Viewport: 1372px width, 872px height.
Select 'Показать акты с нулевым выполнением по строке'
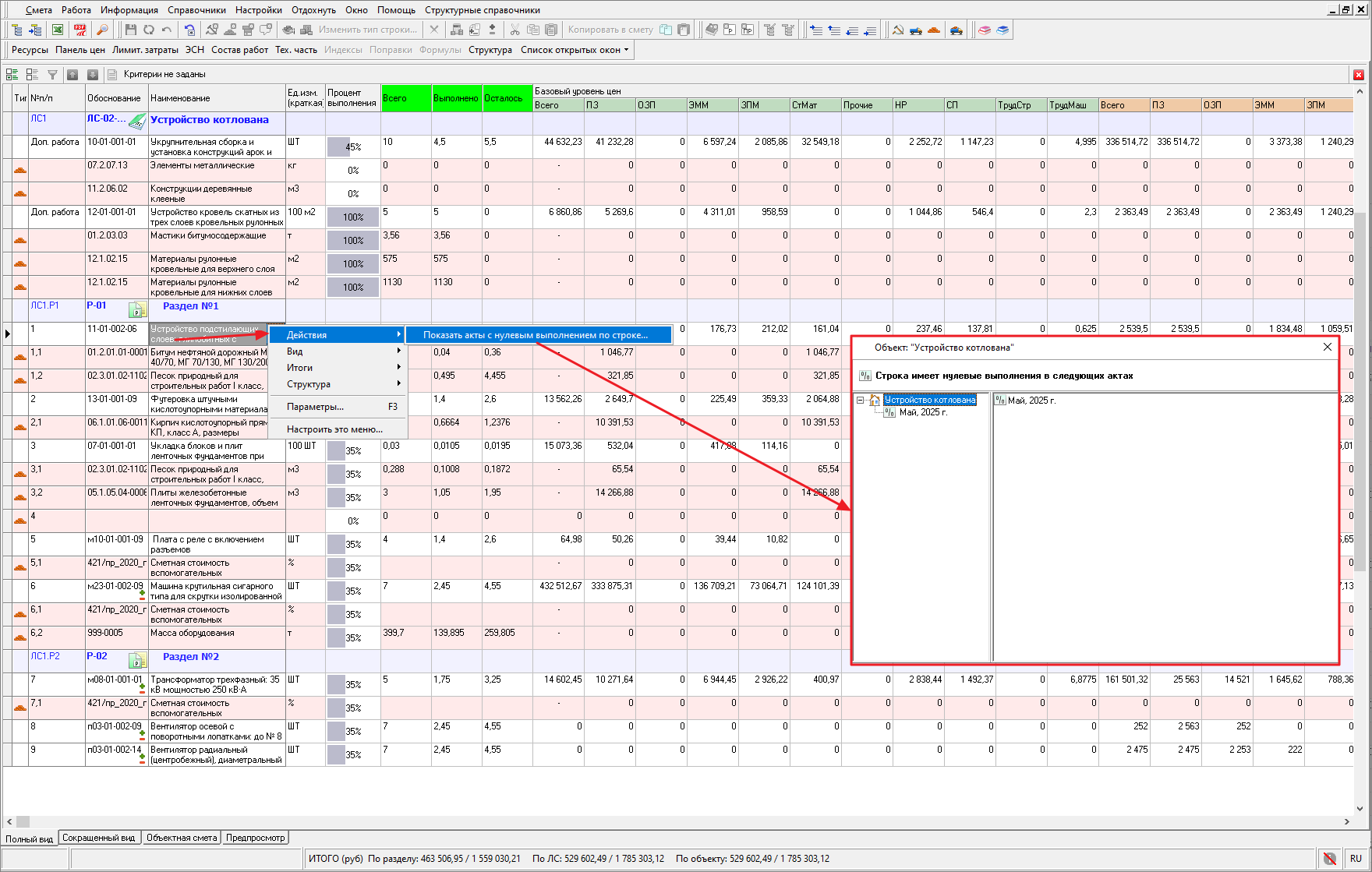point(536,335)
